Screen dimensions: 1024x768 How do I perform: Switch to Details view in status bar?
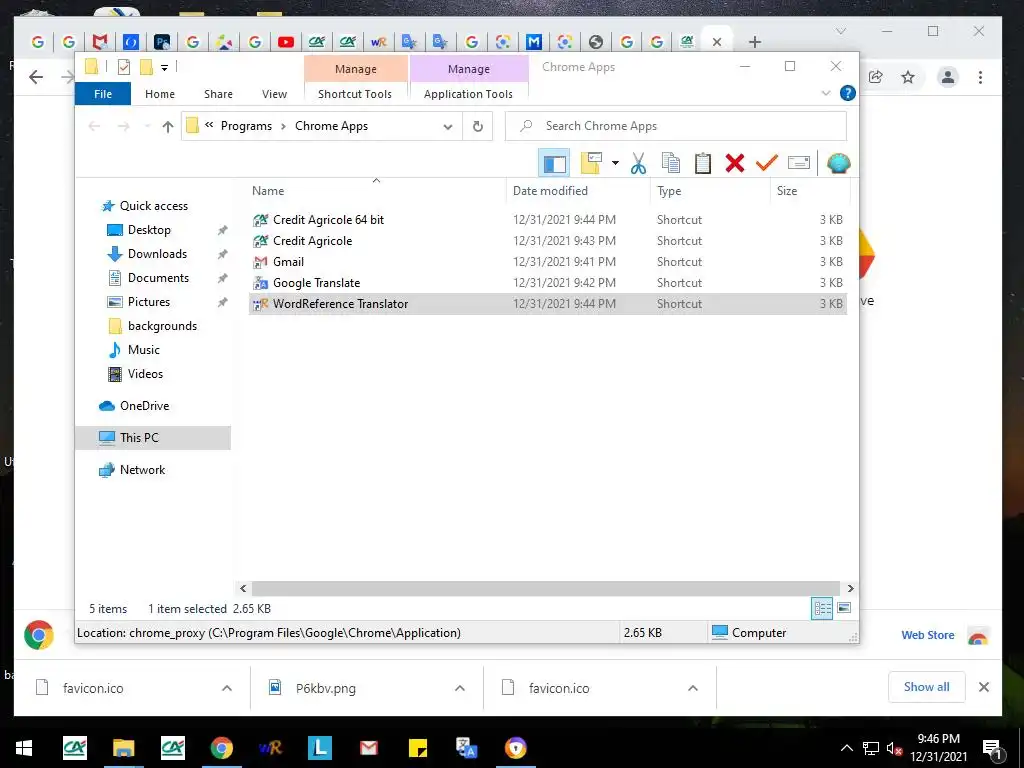pyautogui.click(x=822, y=609)
